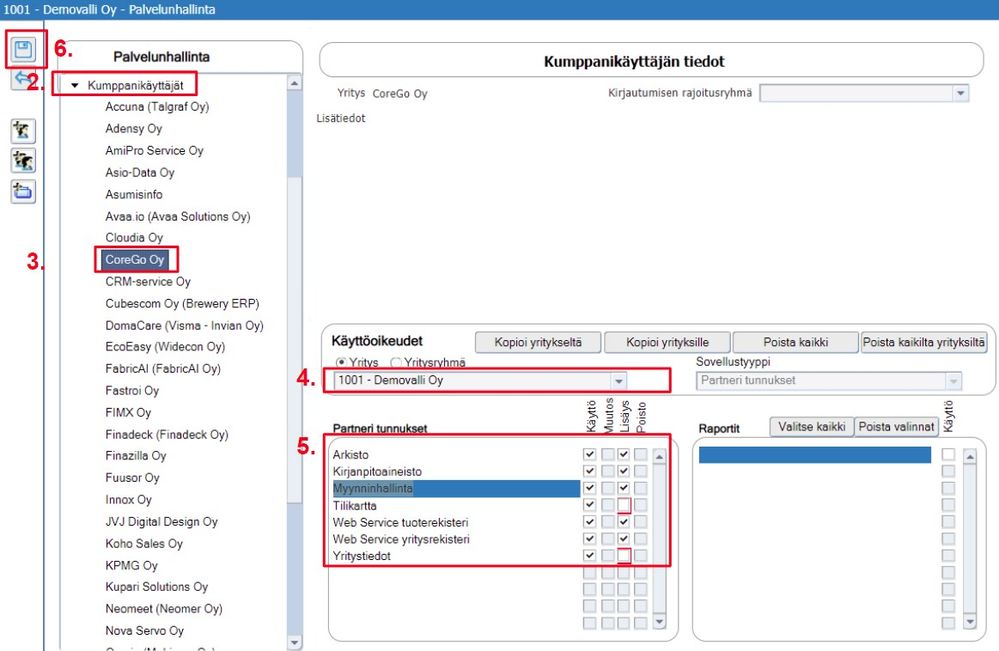This screenshot has width=999, height=651.
Task: Click Kopioi yrityksille button
Action: (667, 342)
